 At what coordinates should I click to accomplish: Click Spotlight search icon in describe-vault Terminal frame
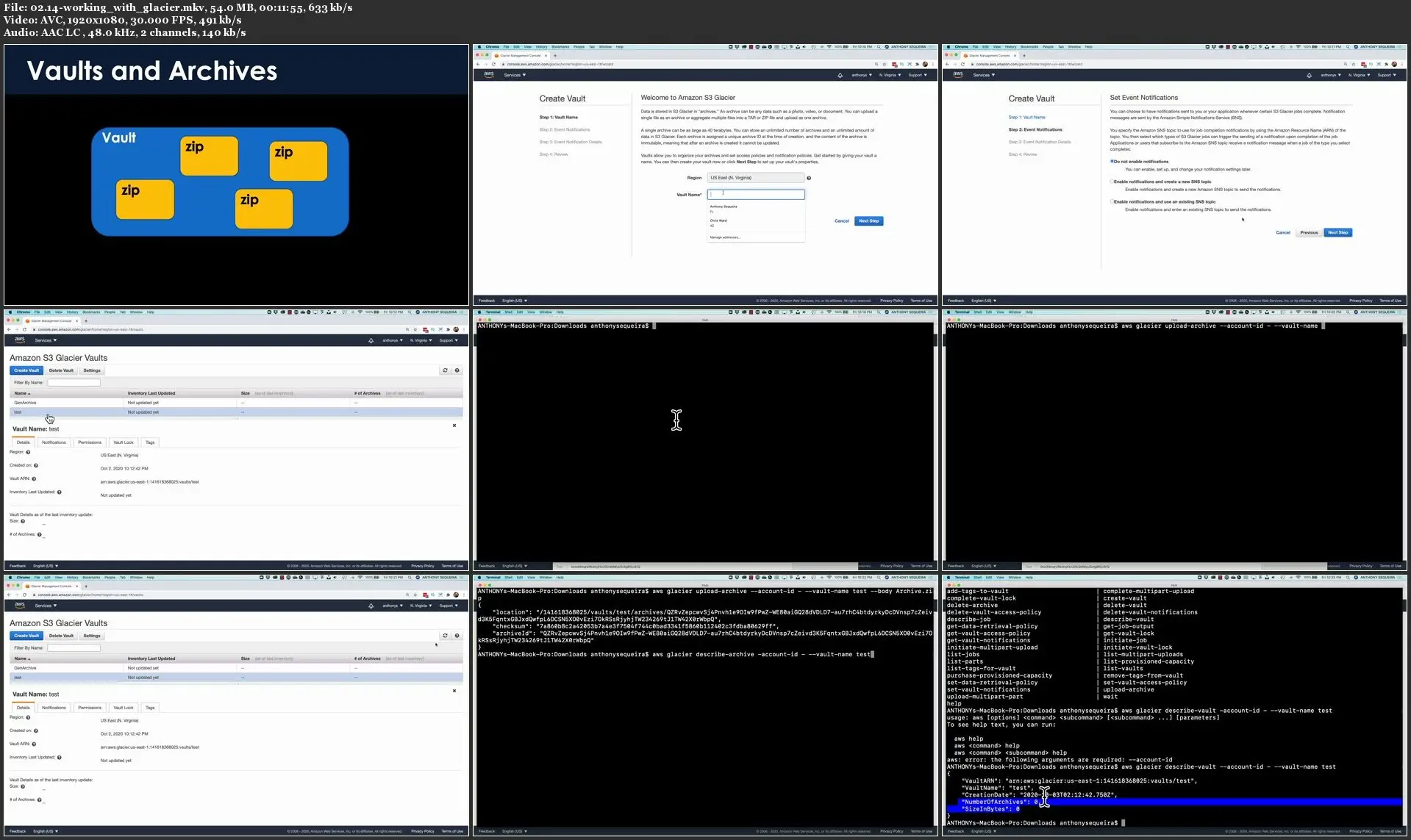[x=1348, y=578]
